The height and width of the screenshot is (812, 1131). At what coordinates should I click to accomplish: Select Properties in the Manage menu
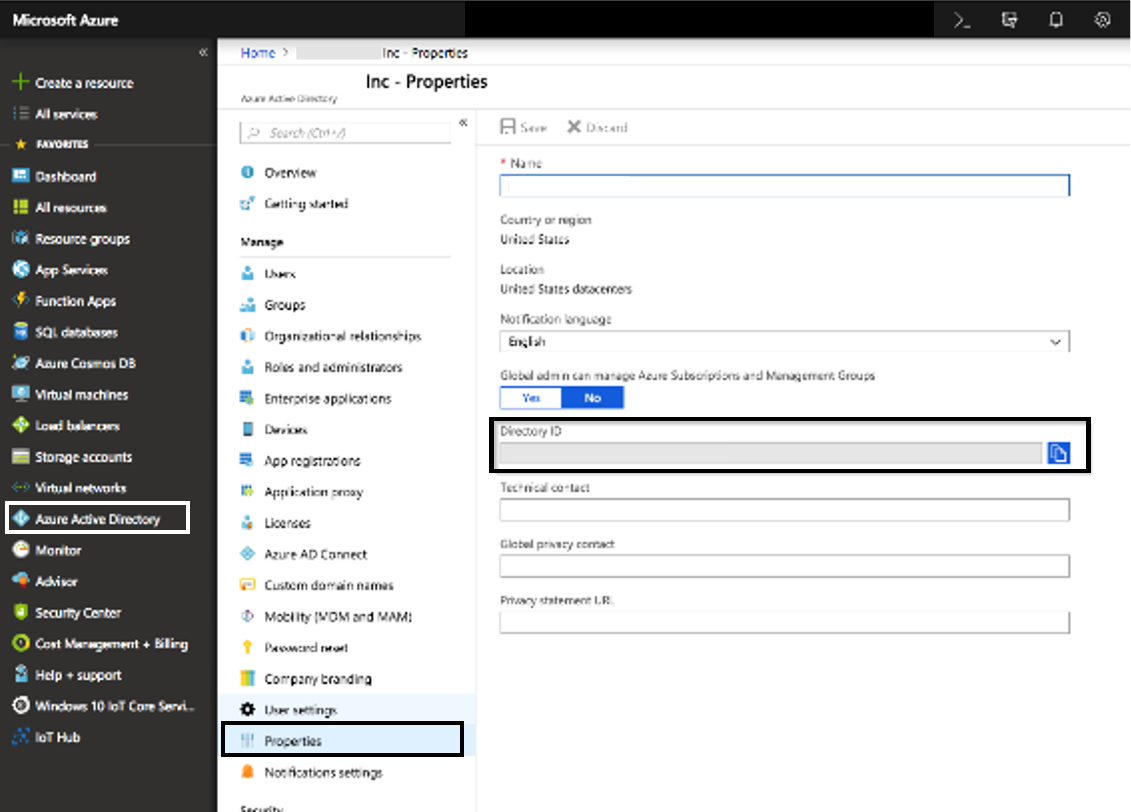coord(293,741)
